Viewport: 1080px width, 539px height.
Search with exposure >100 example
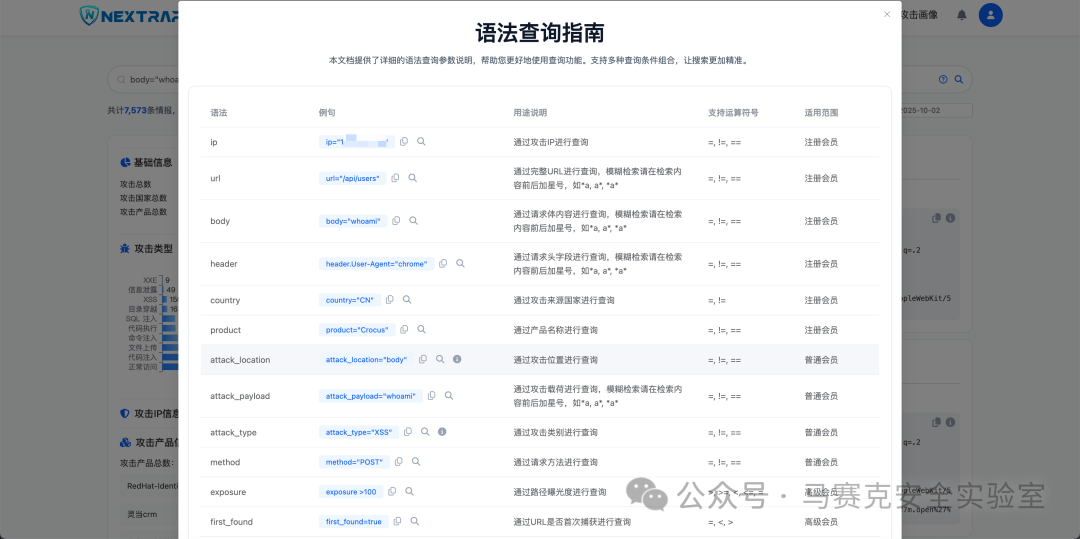point(409,492)
